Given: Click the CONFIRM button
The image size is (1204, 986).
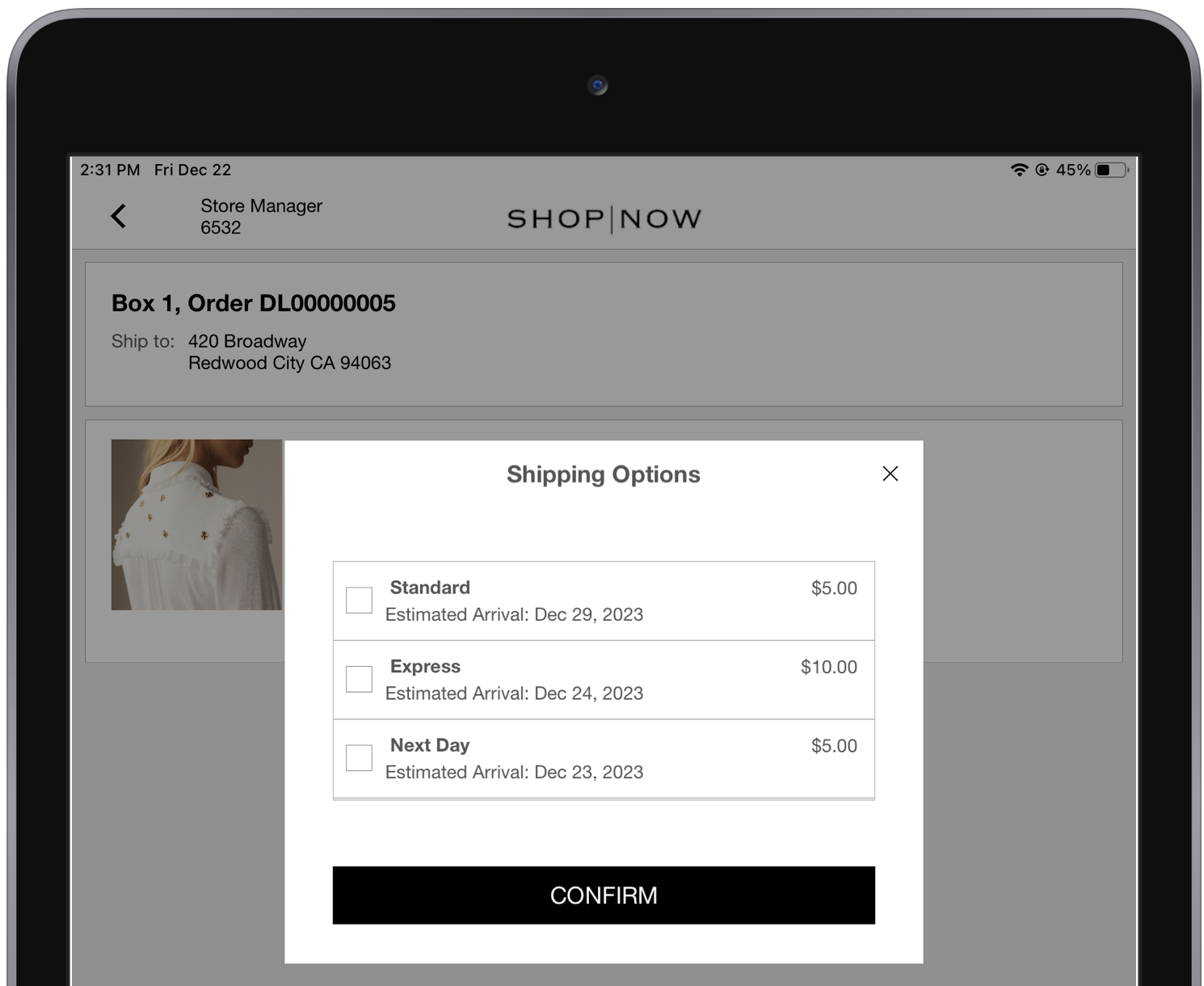Looking at the screenshot, I should click(604, 895).
